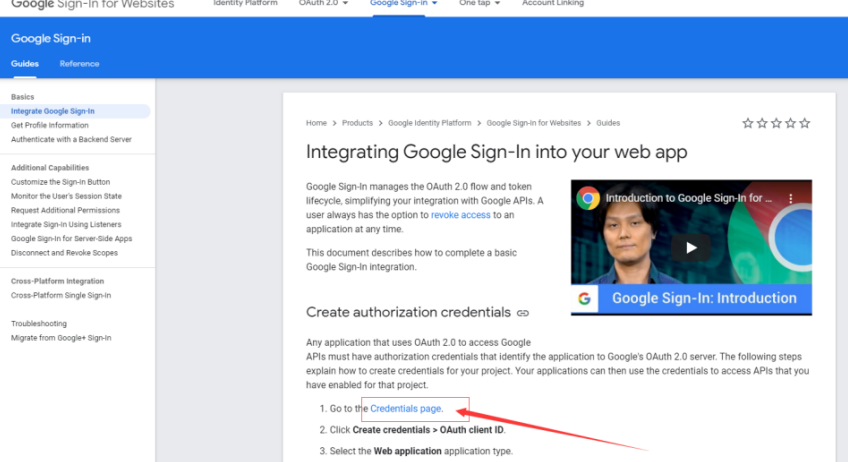The width and height of the screenshot is (848, 462).
Task: Open the Credentials page link
Action: click(x=406, y=408)
